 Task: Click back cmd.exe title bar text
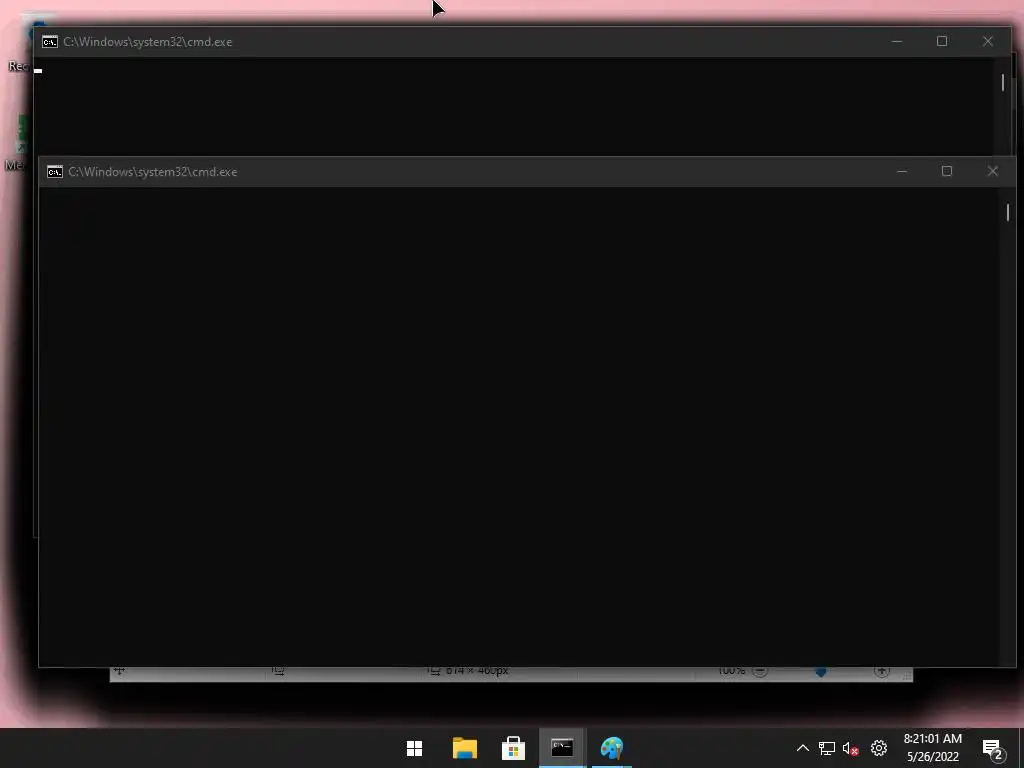click(148, 42)
